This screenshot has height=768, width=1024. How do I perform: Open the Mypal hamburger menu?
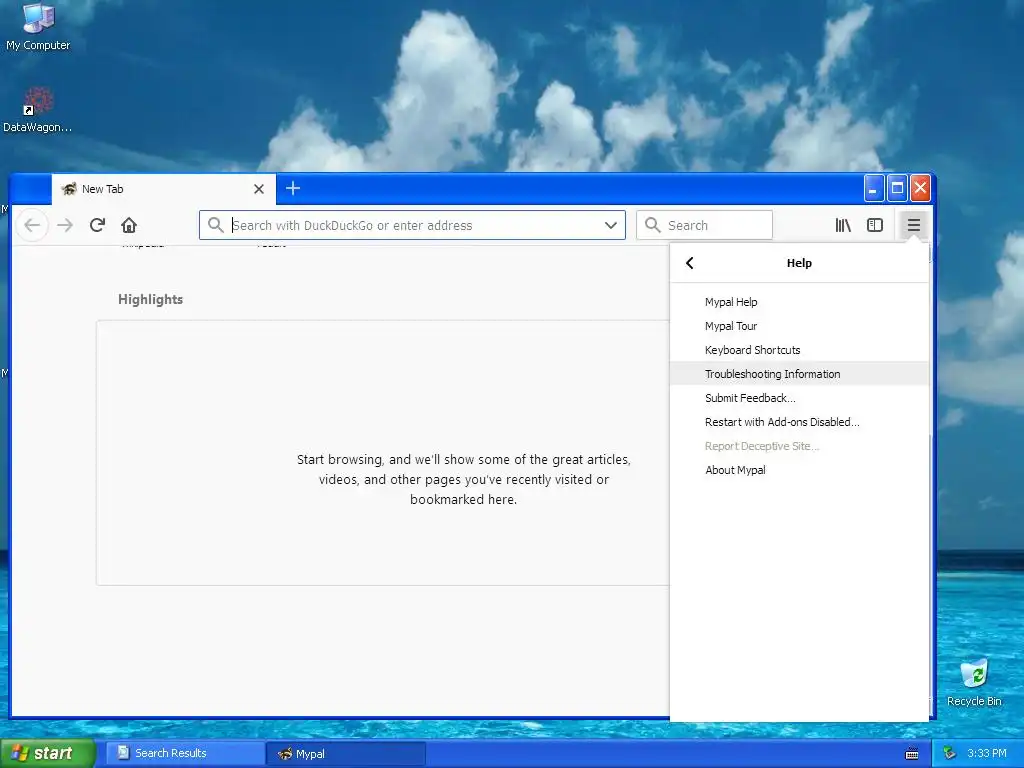tap(913, 225)
